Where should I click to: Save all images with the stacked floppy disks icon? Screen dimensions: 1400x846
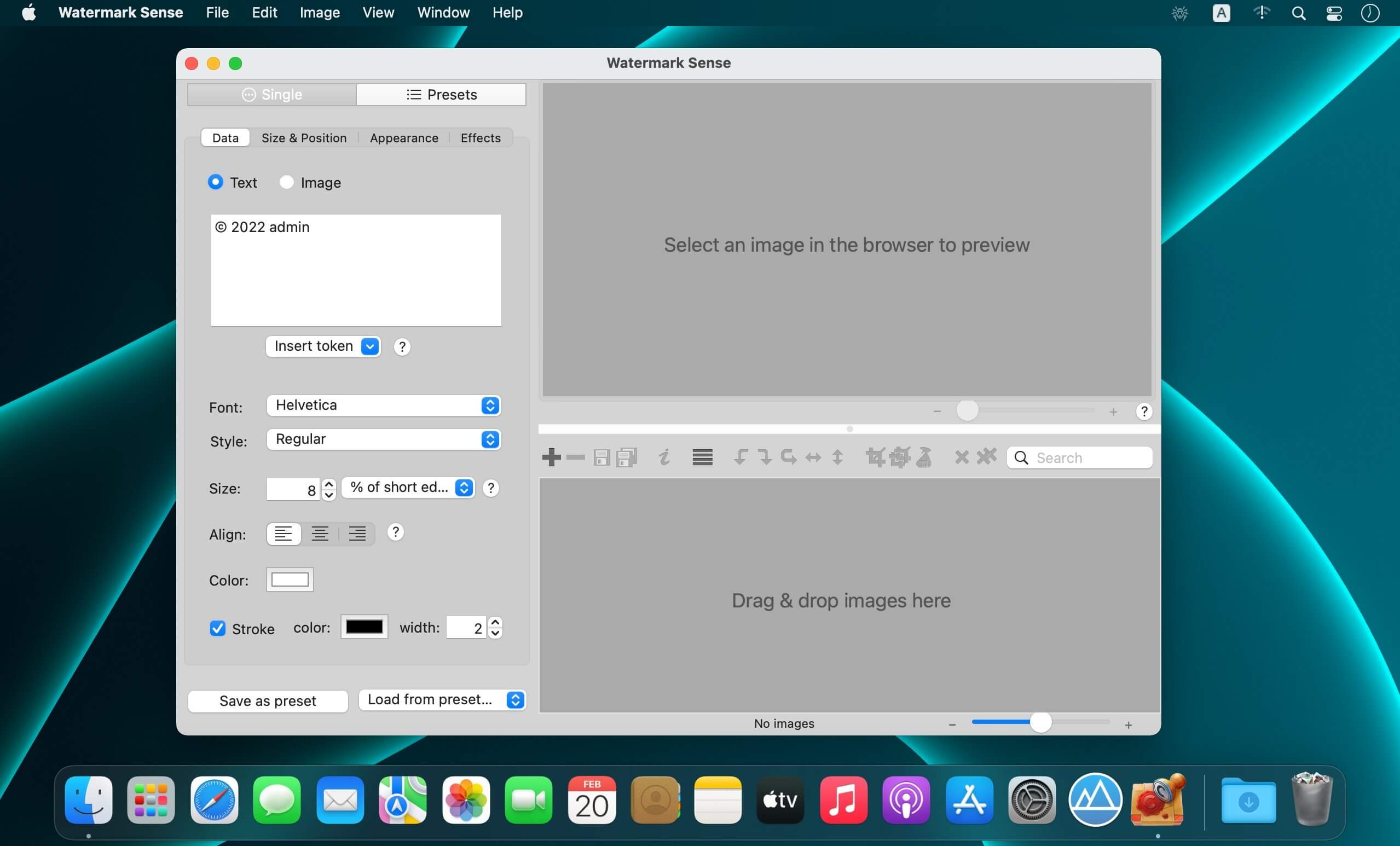click(627, 457)
